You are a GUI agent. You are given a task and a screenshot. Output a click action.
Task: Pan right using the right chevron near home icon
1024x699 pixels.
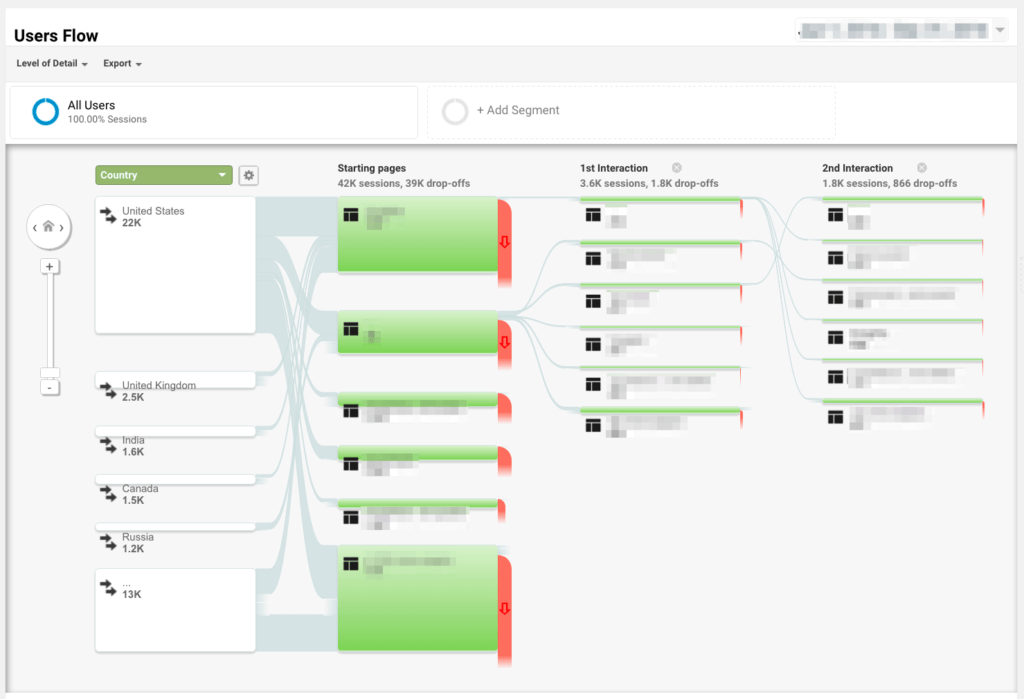click(x=63, y=228)
